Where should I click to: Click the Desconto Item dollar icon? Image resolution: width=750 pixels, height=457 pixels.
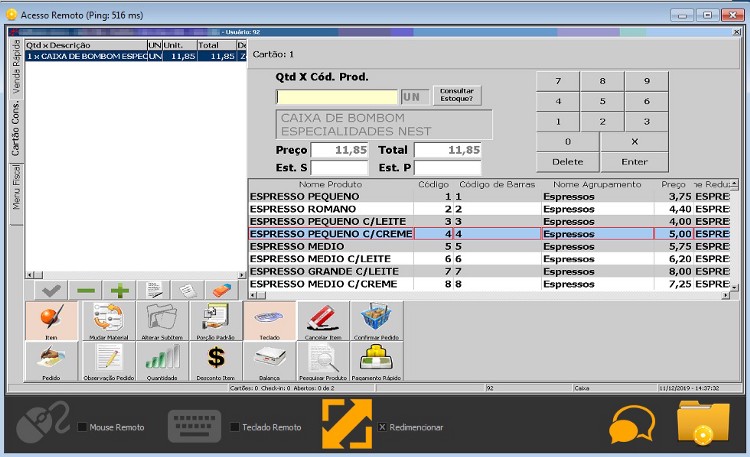point(215,360)
